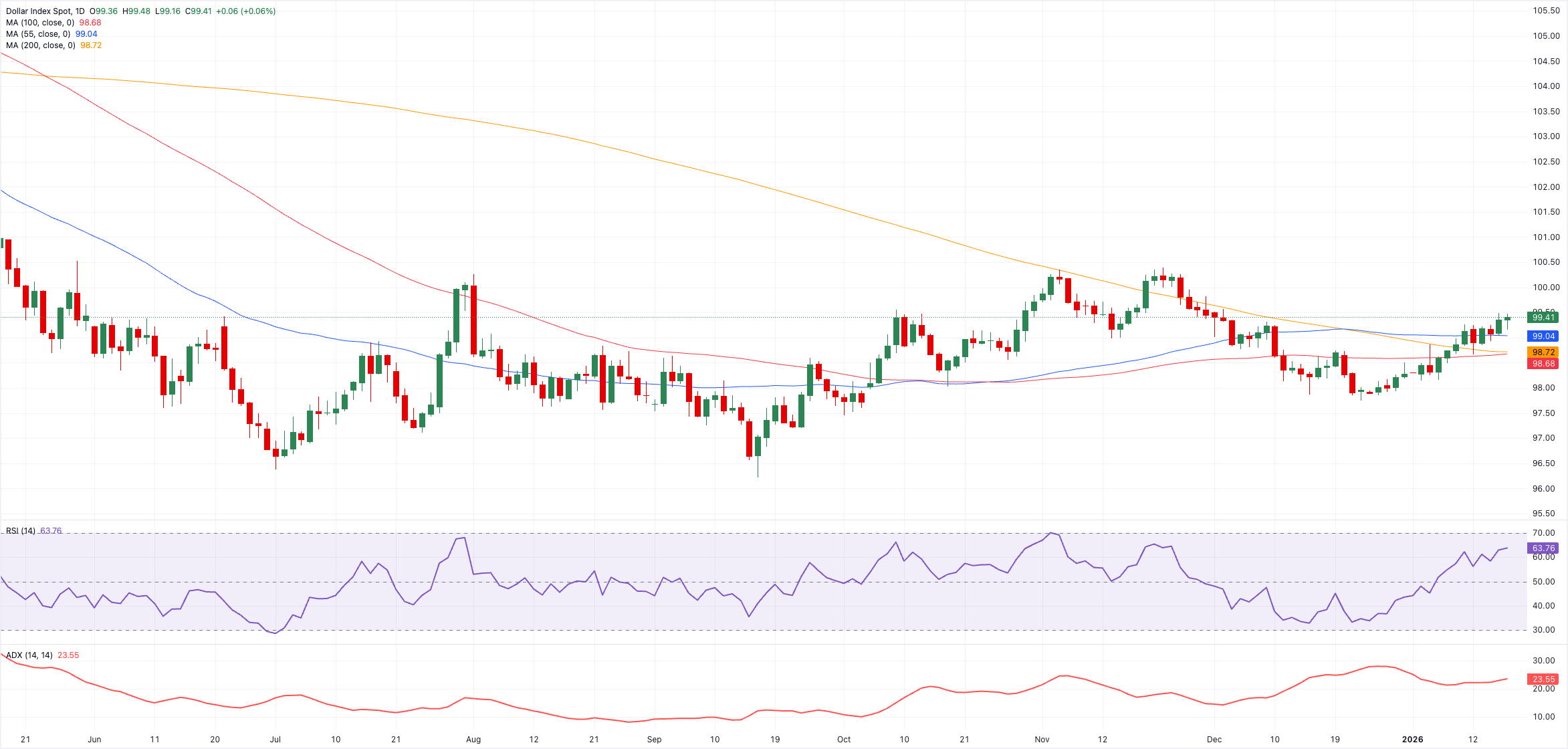Click the red 98.68 MA price tag
The image size is (1568, 749).
[x=1543, y=364]
